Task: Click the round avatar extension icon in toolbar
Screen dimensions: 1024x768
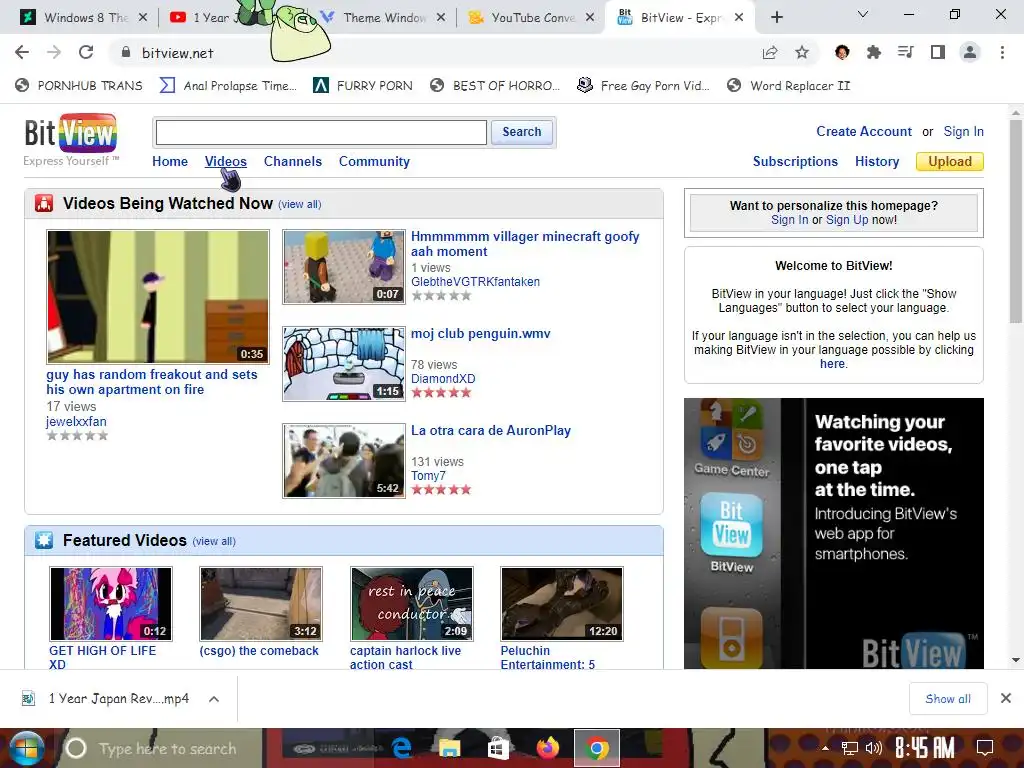Action: coord(842,52)
